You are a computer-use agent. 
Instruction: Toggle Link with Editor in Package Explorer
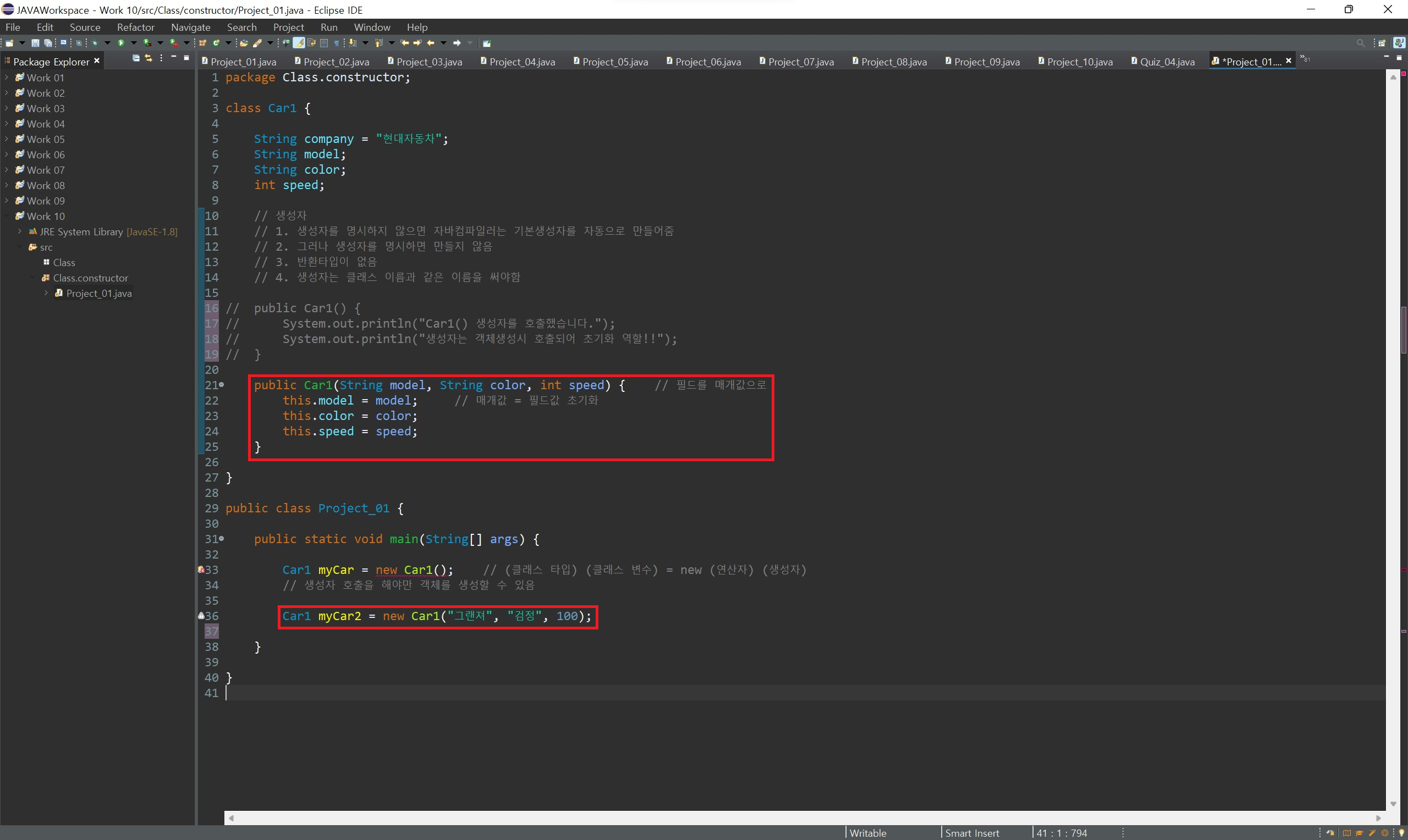point(148,58)
